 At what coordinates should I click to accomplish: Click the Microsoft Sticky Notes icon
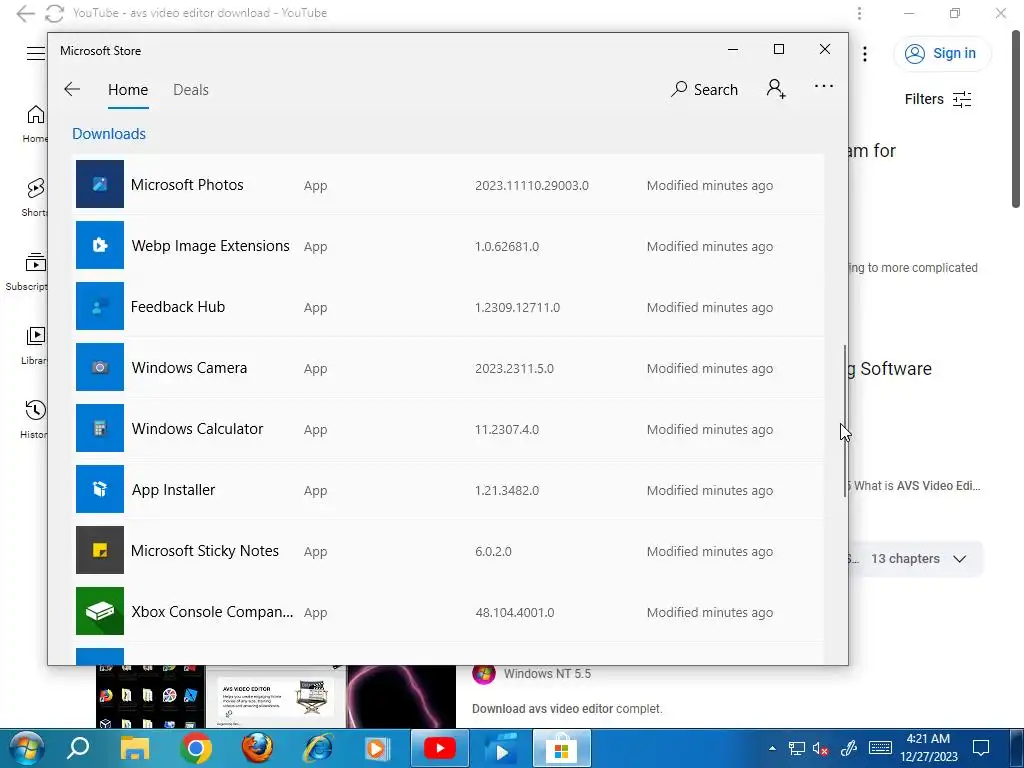pyautogui.click(x=99, y=550)
